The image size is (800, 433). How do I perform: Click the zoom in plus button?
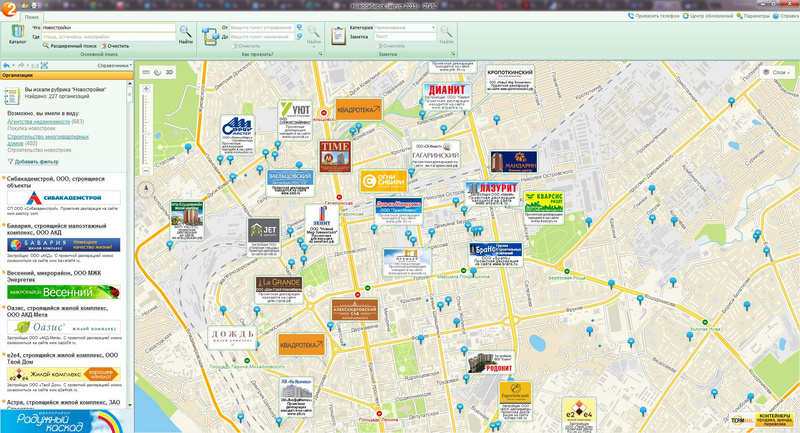pos(146,89)
